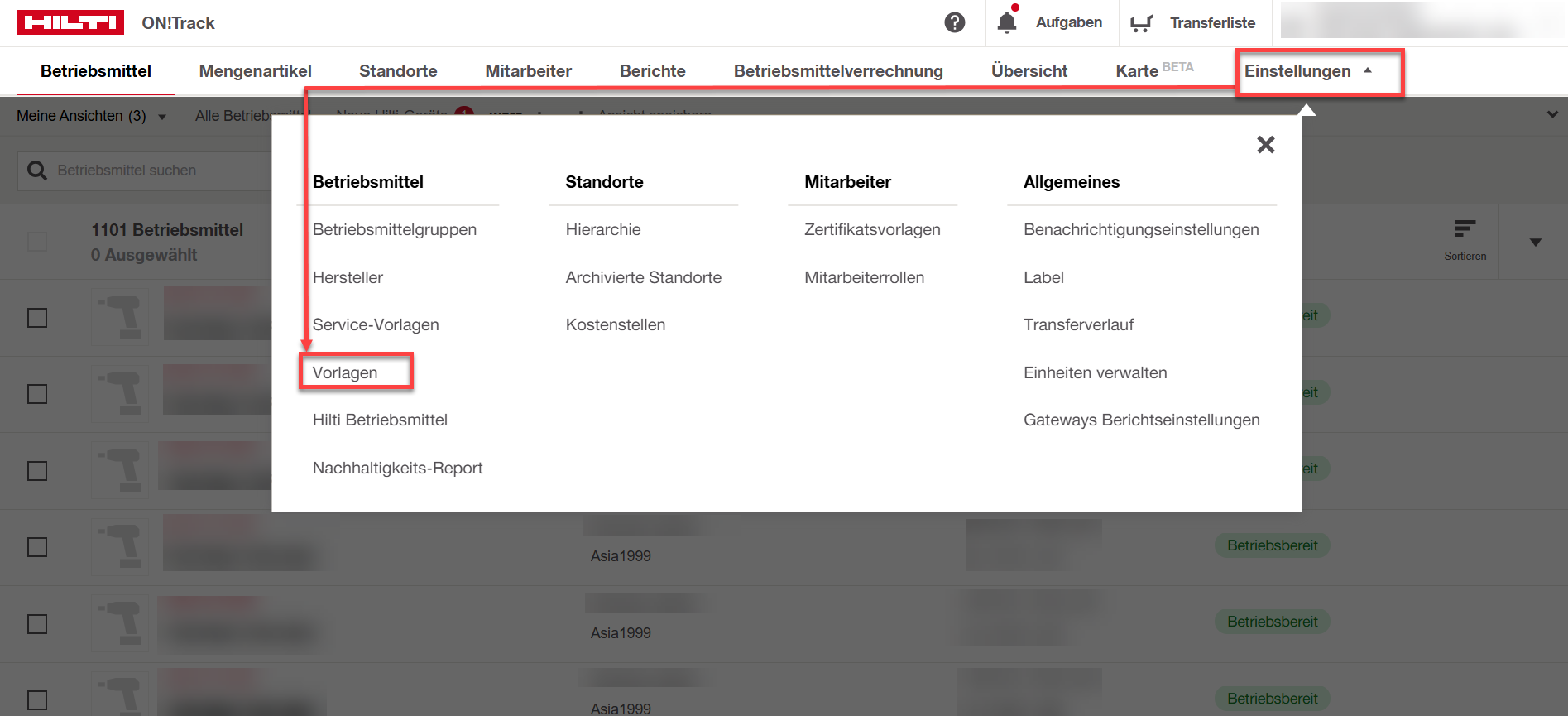Open Vorlagen in the settings menu
Viewport: 1568px width, 716px height.
point(345,372)
